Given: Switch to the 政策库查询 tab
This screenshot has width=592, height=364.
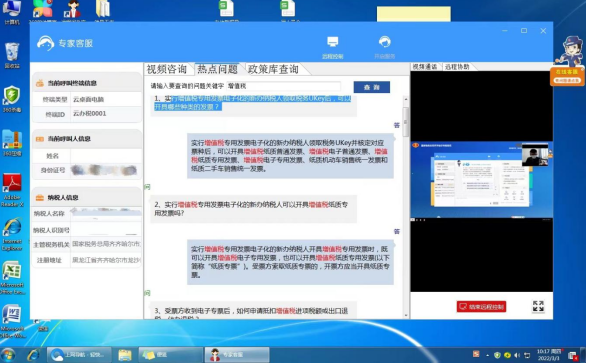Looking at the screenshot, I should (273, 69).
